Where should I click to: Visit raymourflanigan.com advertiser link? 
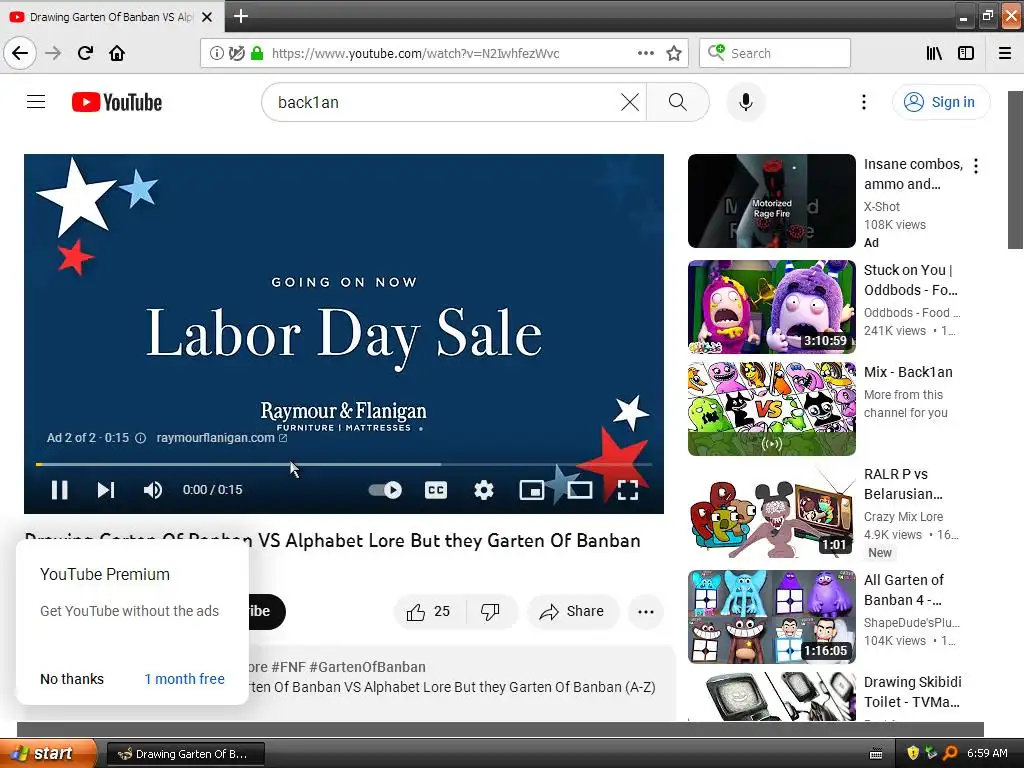click(221, 438)
